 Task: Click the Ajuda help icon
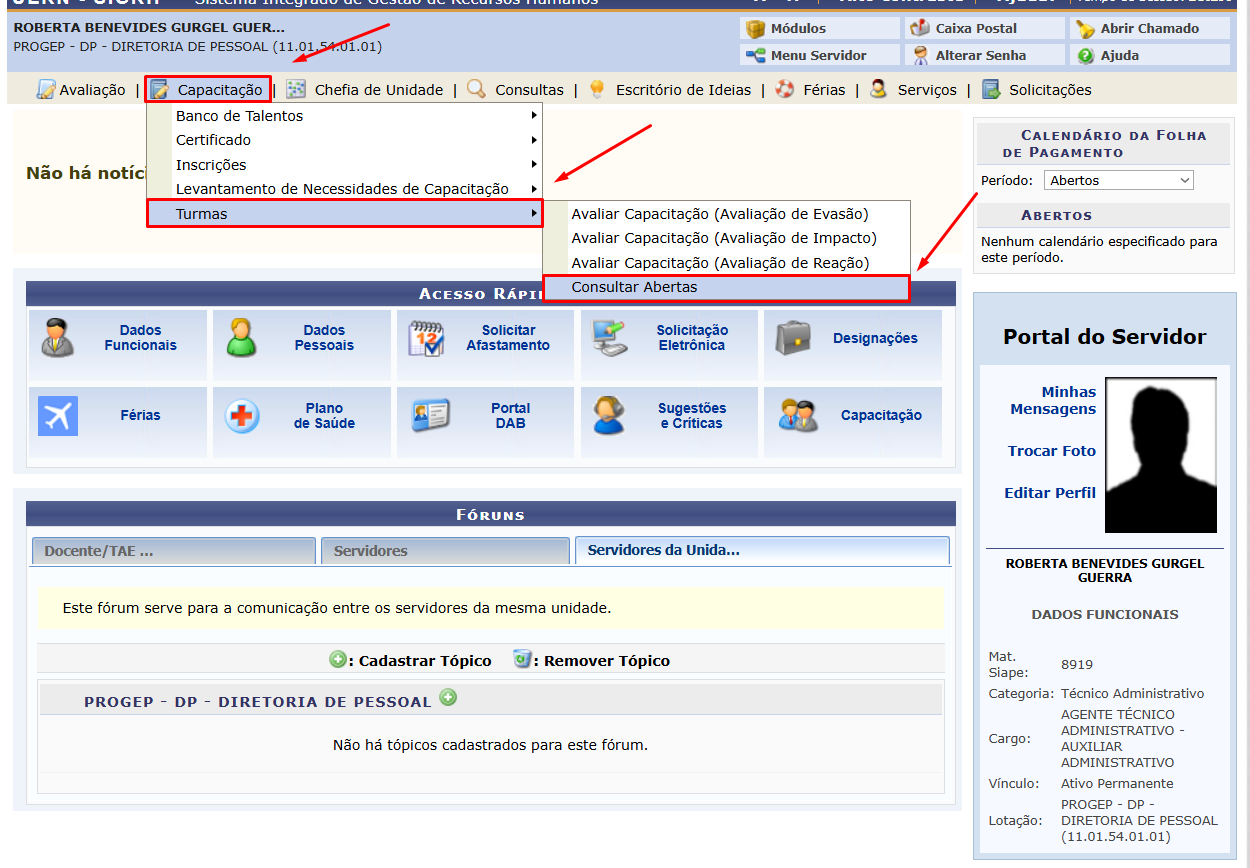tap(1085, 55)
